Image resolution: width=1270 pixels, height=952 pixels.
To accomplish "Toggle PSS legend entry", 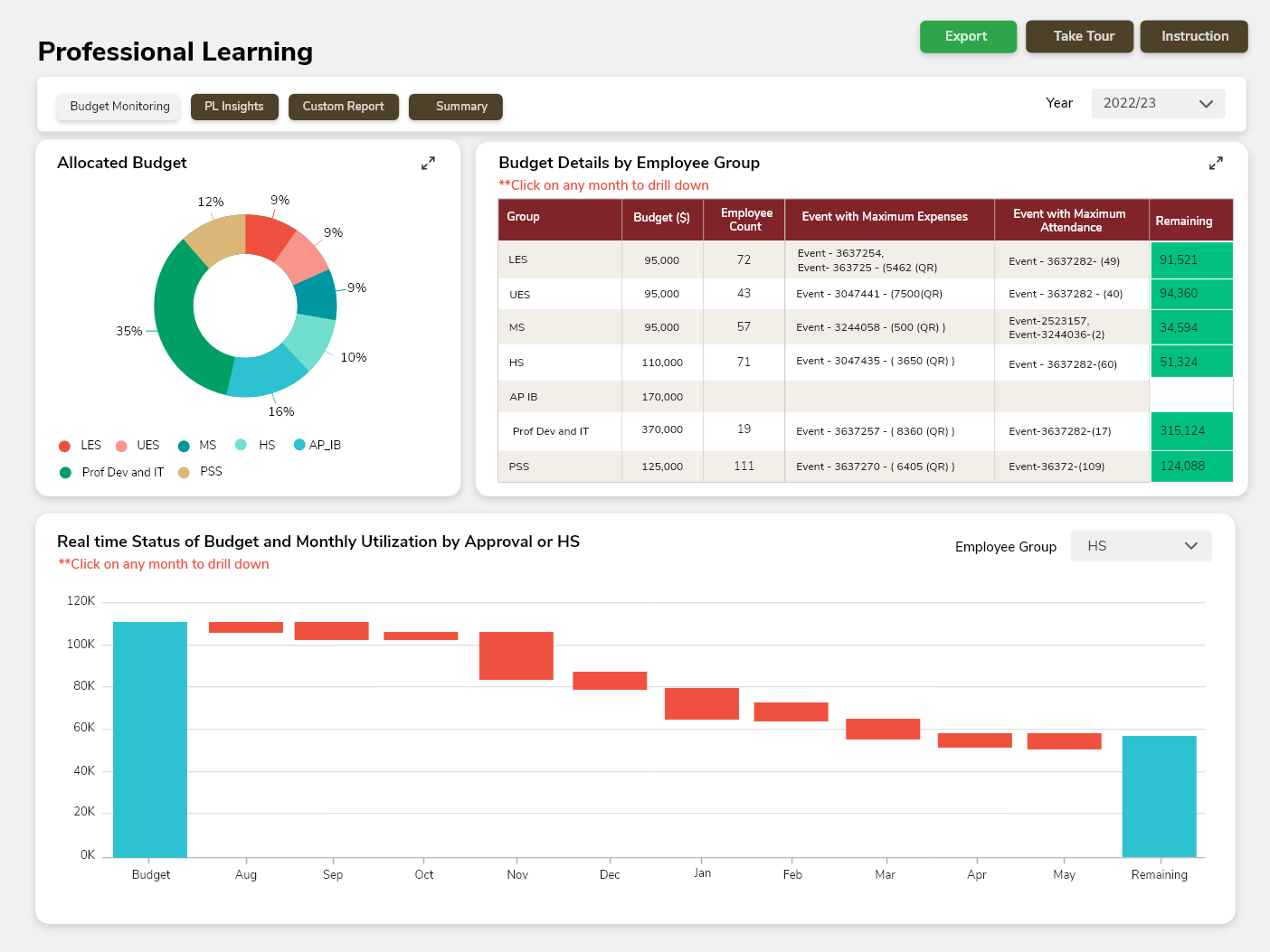I will pyautogui.click(x=200, y=472).
